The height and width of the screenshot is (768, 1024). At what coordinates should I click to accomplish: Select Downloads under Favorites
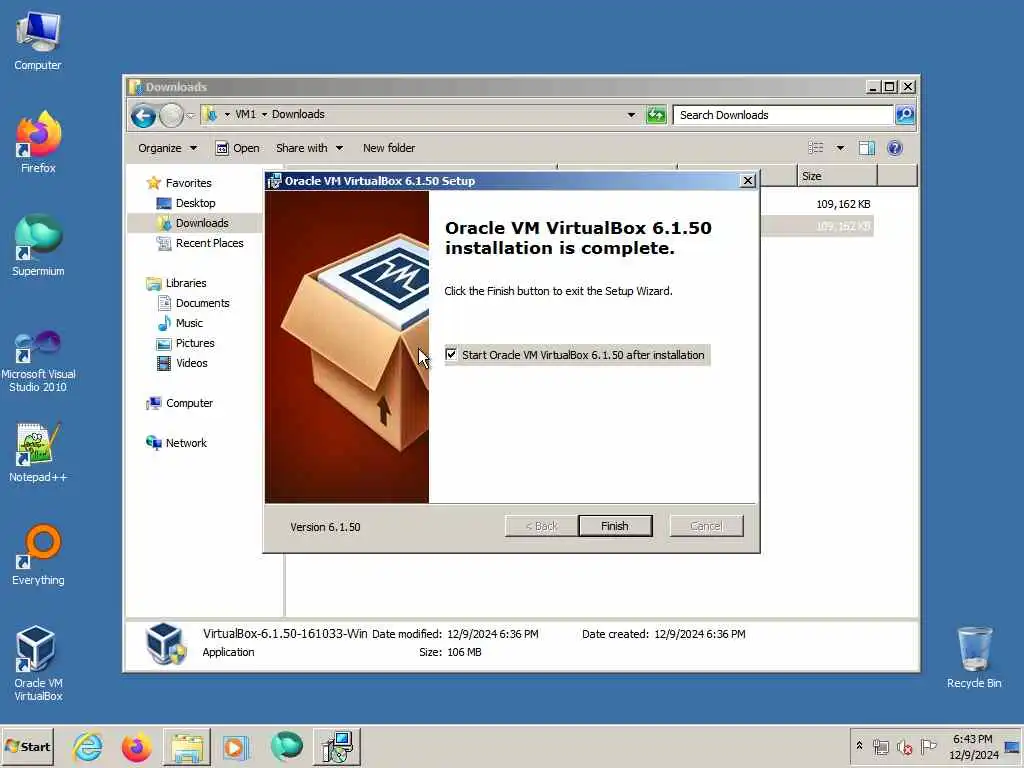(x=201, y=223)
